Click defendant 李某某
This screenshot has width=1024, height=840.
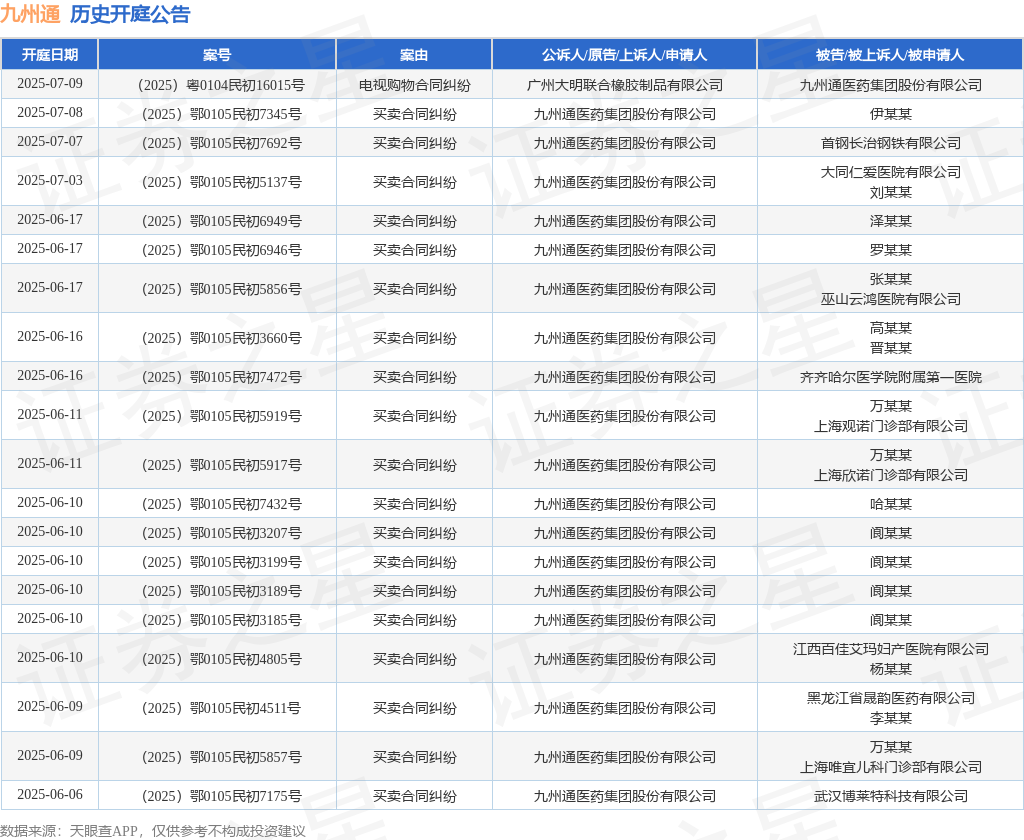click(x=890, y=718)
